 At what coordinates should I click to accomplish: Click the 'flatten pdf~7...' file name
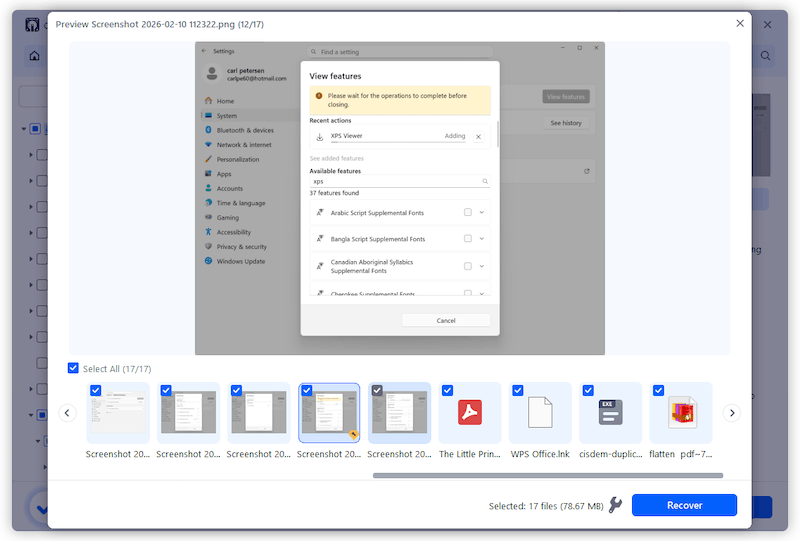[x=681, y=454]
